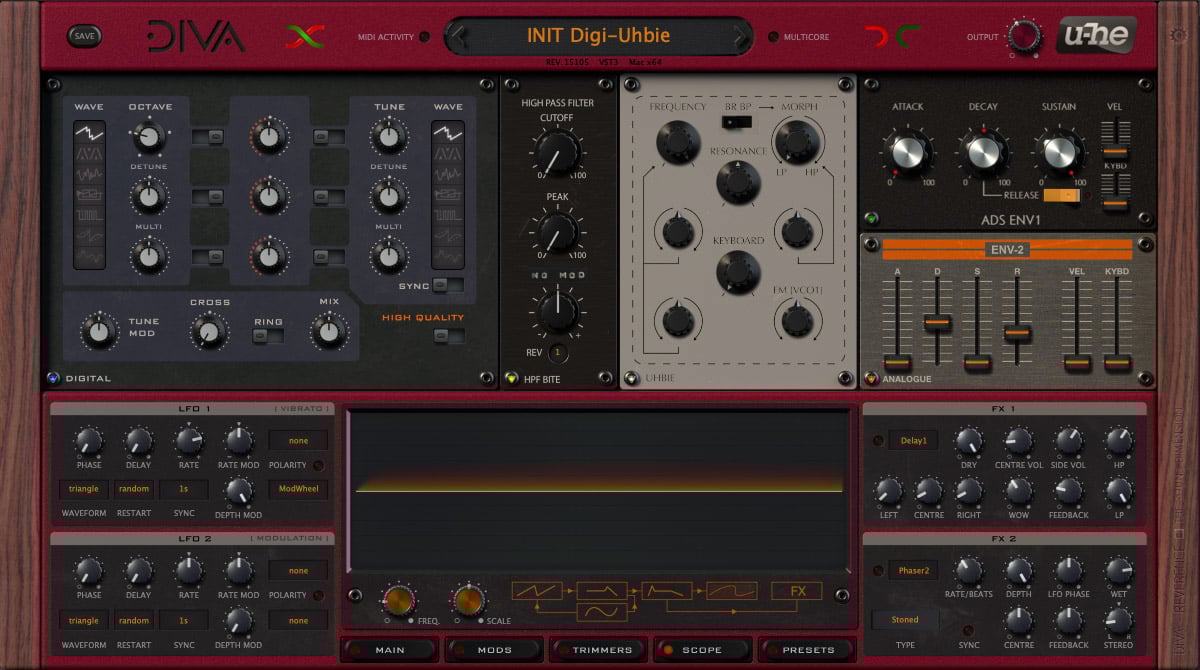Click the green redo arrow
This screenshot has height=670, width=1200.
click(x=909, y=37)
